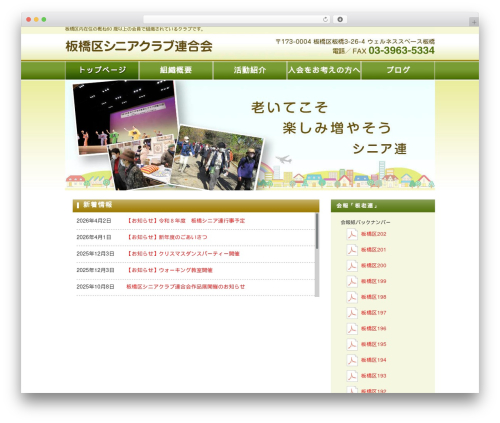Click the date 2025年10月8日
This screenshot has width=500, height=423.
(95, 287)
